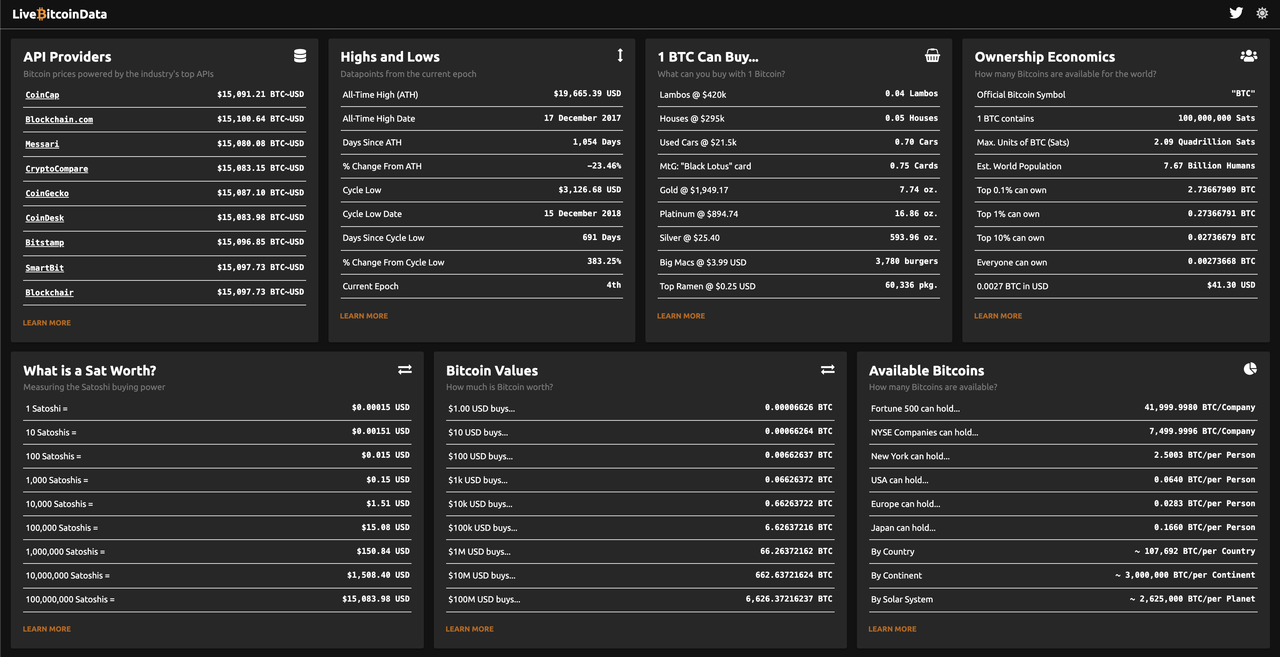The width and height of the screenshot is (1280, 657).
Task: Click the '$100M USD buys...' label
Action: click(x=484, y=599)
